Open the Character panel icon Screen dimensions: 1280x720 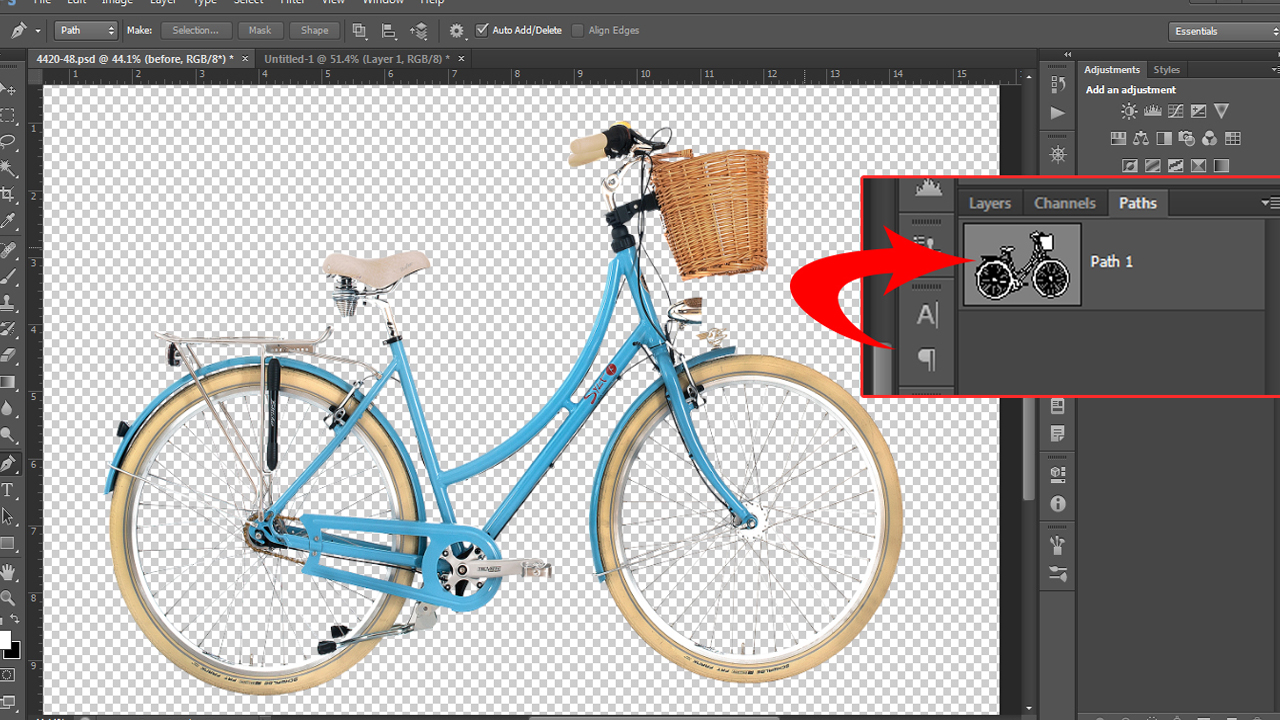point(927,316)
